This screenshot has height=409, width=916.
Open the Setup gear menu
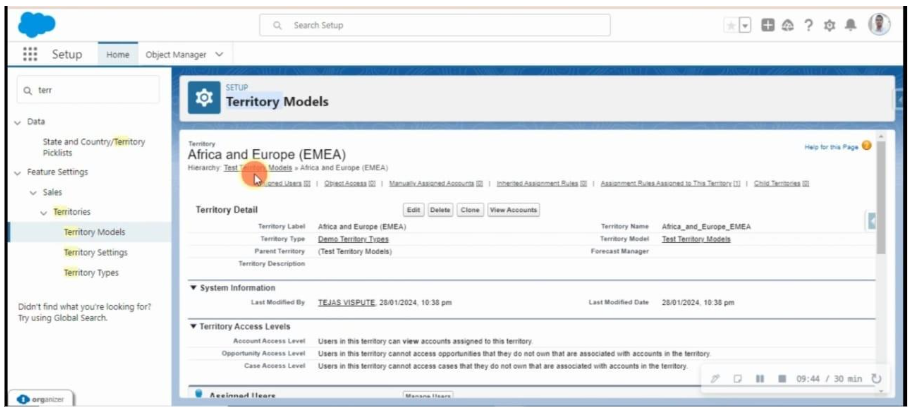coord(828,25)
